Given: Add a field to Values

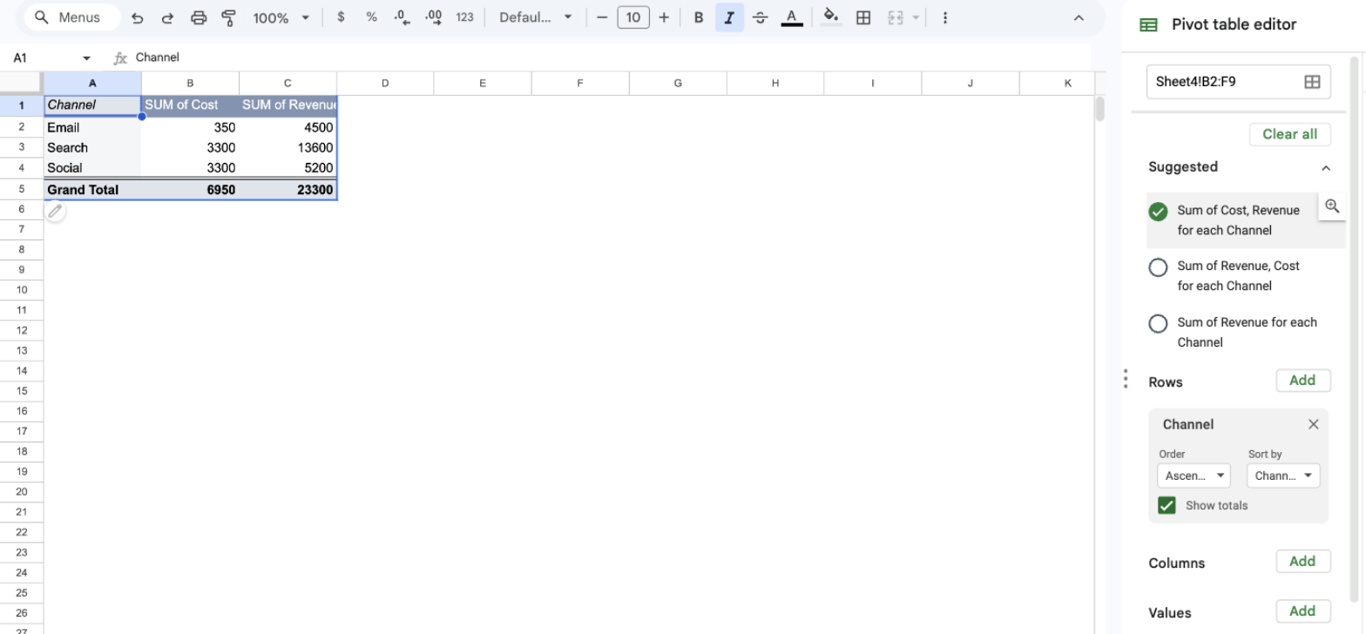Looking at the screenshot, I should coord(1303,611).
